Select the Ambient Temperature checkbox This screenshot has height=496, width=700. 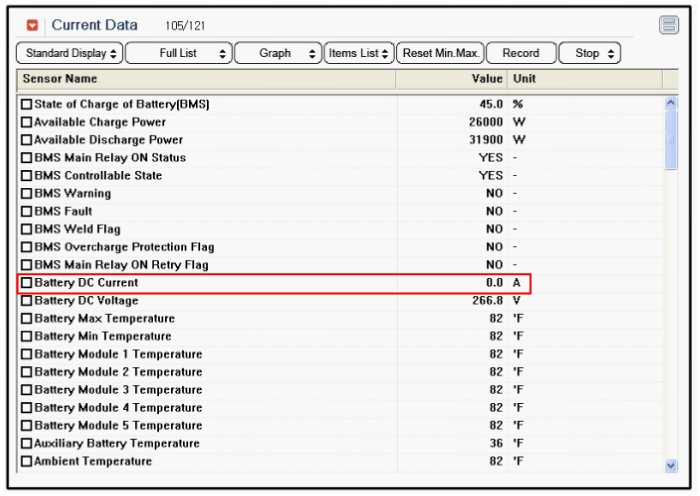point(27,462)
